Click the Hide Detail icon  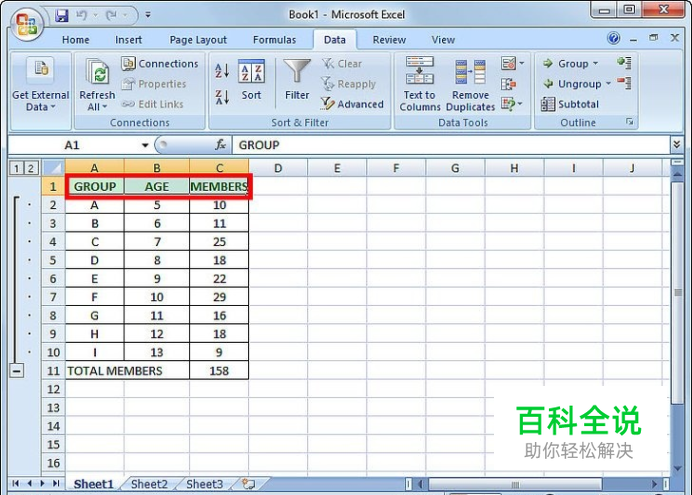tap(624, 82)
